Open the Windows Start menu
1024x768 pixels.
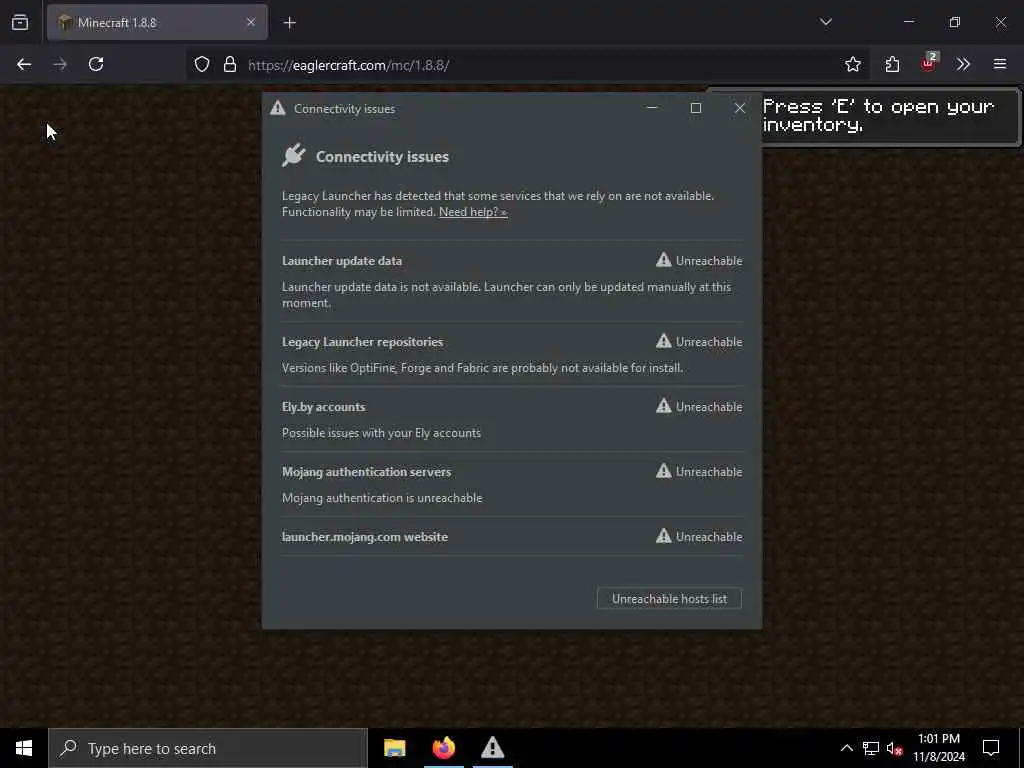[24, 748]
